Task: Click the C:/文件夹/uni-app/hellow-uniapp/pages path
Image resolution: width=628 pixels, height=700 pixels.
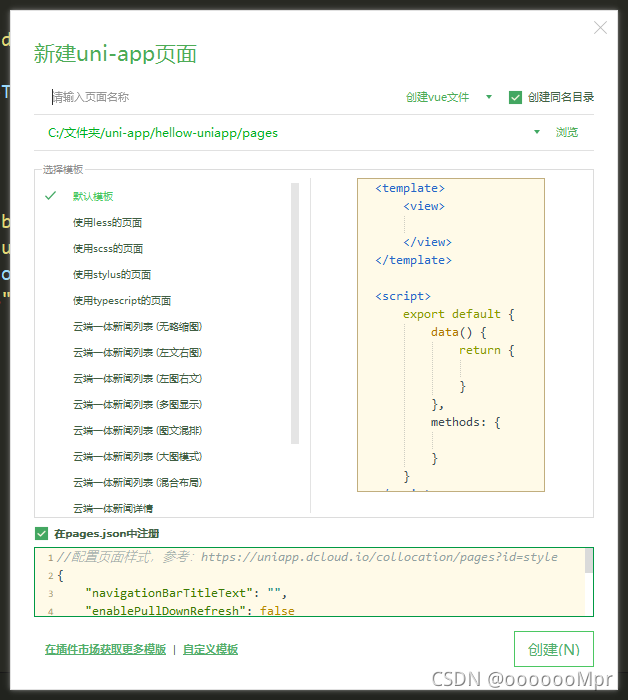Action: pyautogui.click(x=163, y=133)
